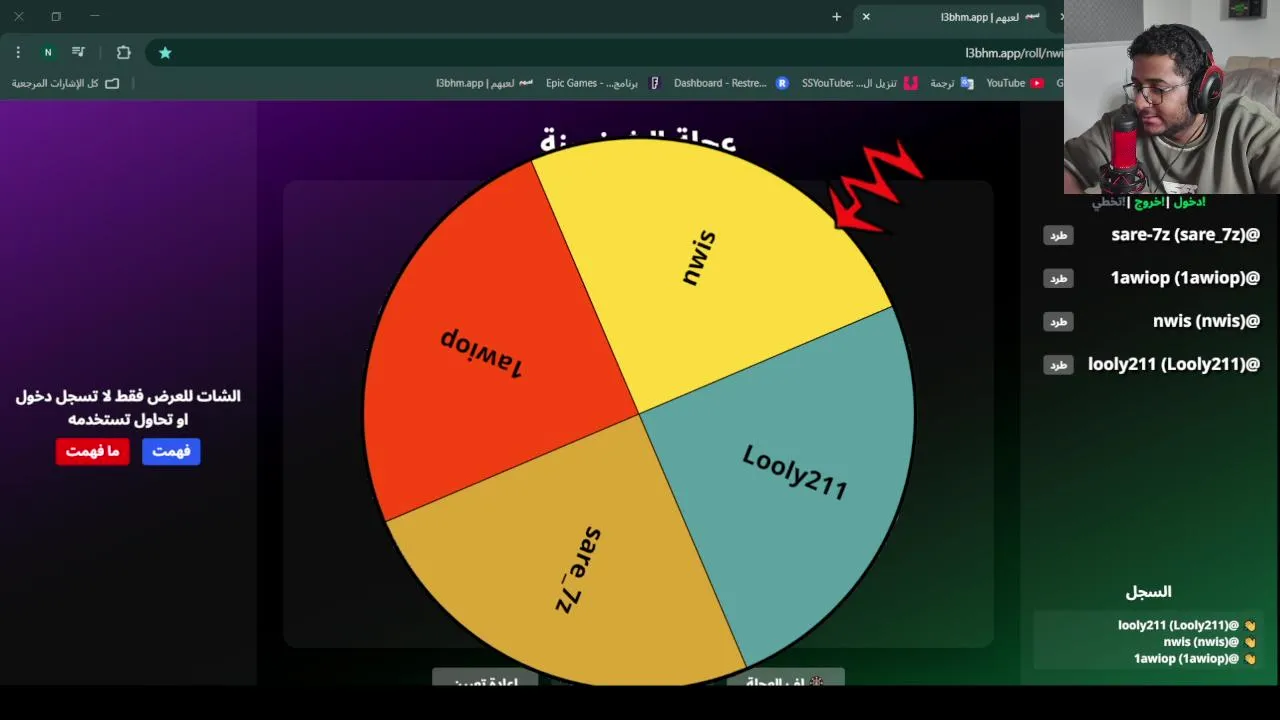Screen dimensions: 1280x720
Task: Open the Dashboard - Restream bookmark
Action: pos(731,83)
